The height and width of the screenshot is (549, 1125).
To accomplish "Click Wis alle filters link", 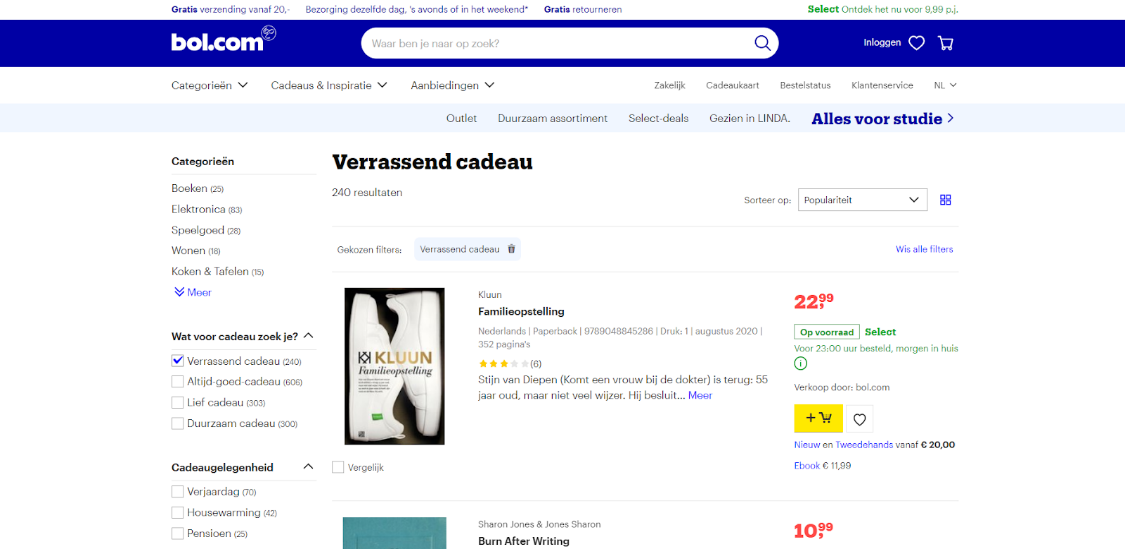I will pos(924,249).
